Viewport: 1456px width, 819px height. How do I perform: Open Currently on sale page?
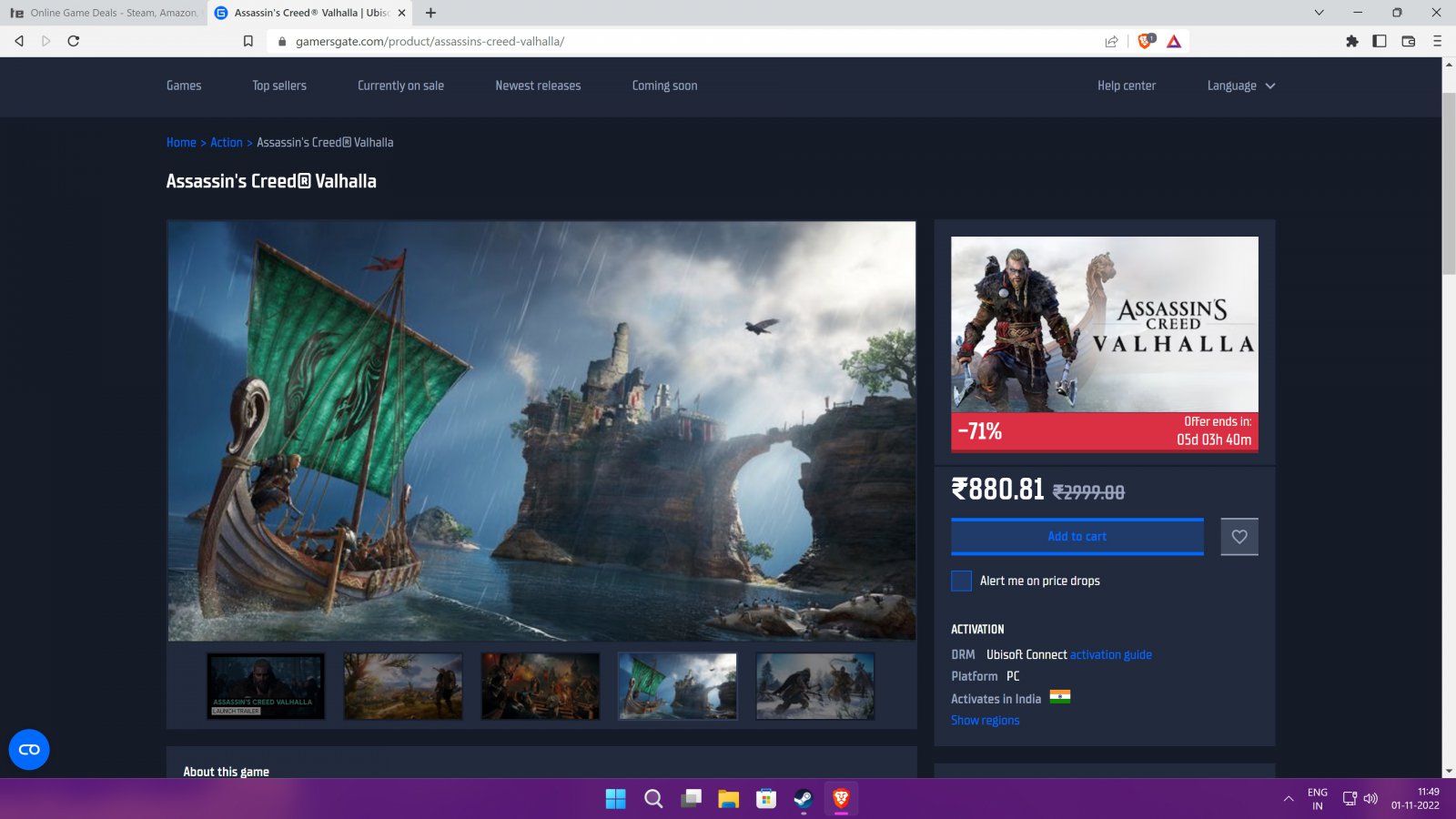point(400,86)
